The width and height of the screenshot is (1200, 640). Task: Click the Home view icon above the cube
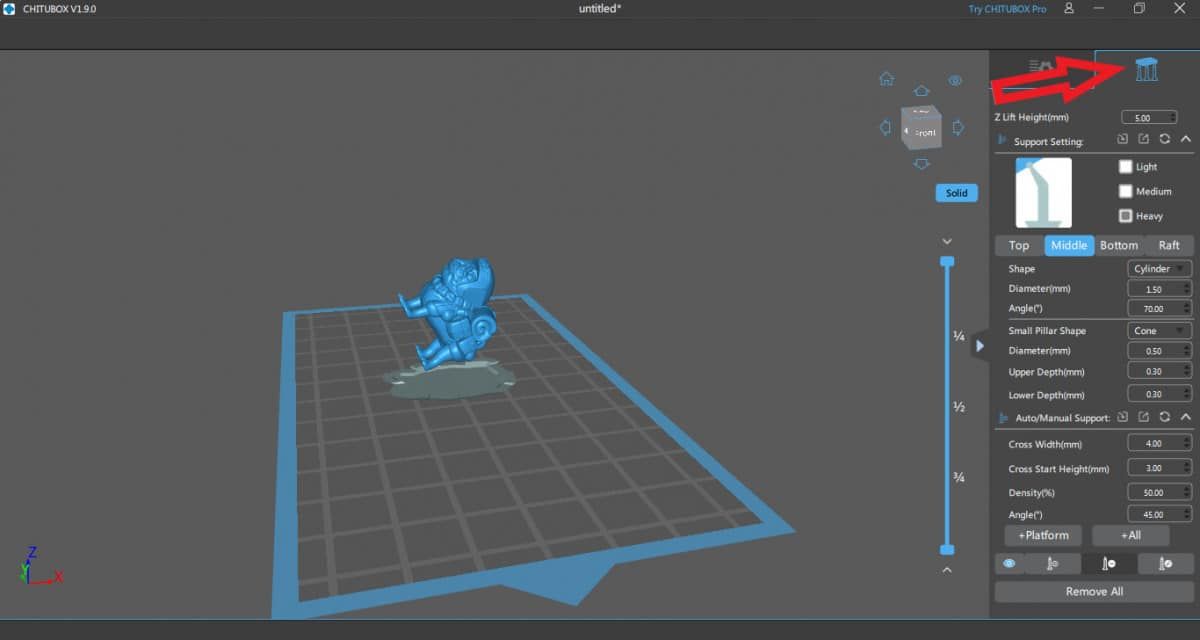(x=886, y=78)
